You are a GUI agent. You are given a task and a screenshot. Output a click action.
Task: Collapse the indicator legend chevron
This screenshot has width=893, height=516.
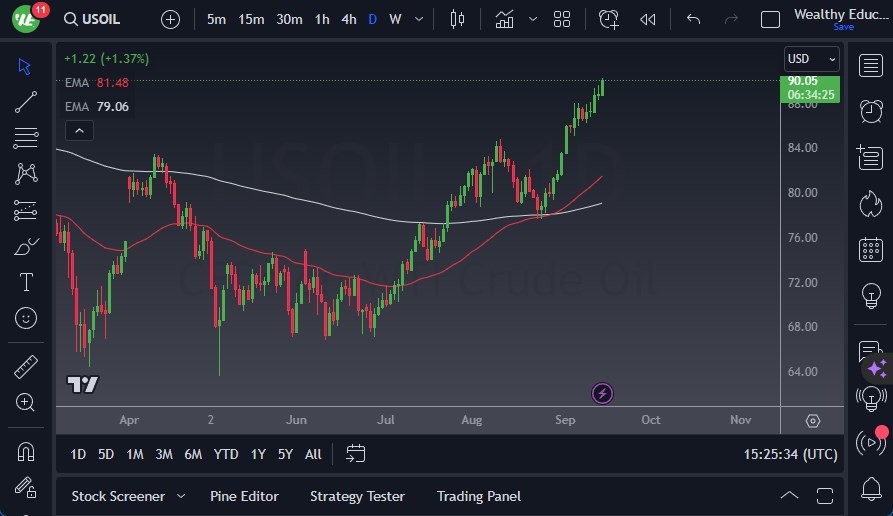pos(79,130)
